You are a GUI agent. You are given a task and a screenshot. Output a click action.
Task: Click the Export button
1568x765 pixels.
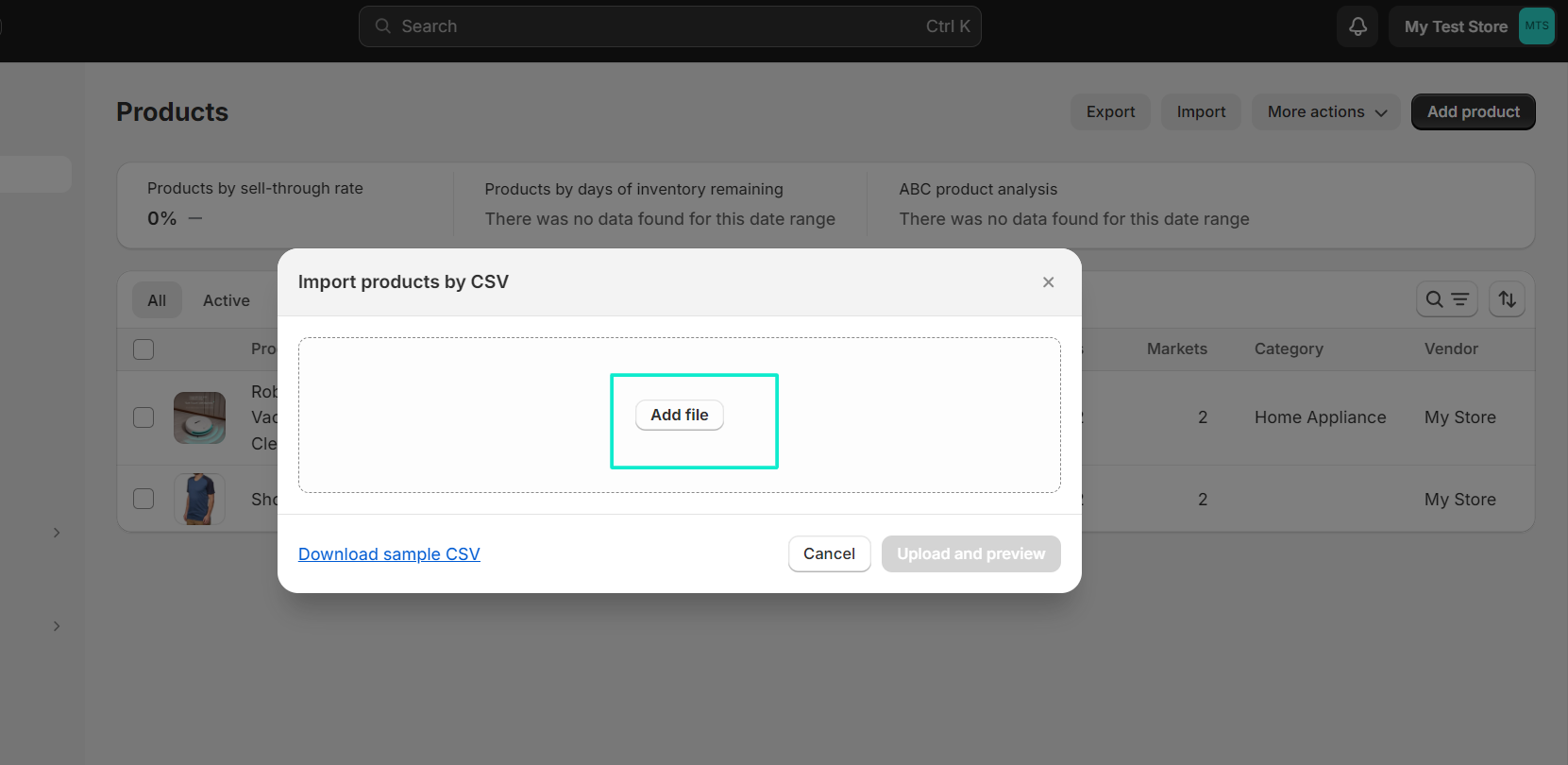tap(1110, 111)
